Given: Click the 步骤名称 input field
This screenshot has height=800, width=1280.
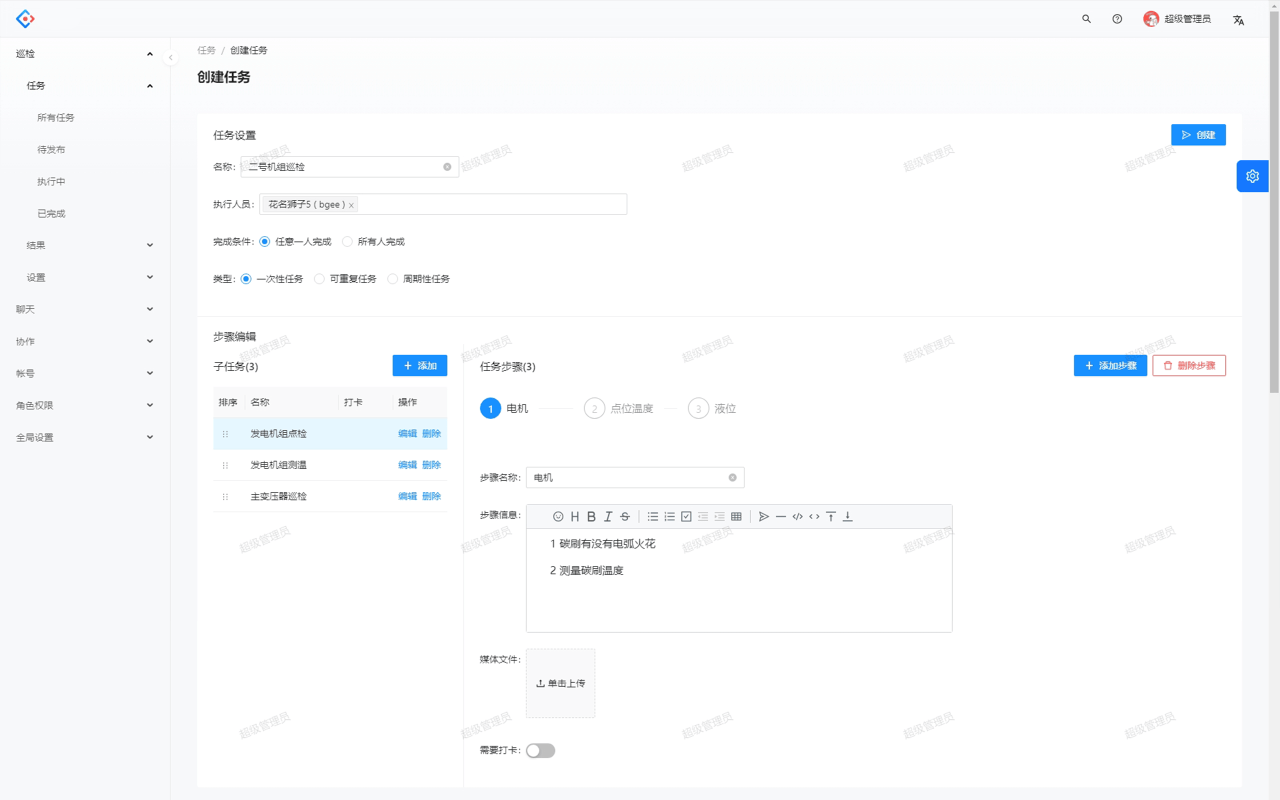Looking at the screenshot, I should point(630,478).
